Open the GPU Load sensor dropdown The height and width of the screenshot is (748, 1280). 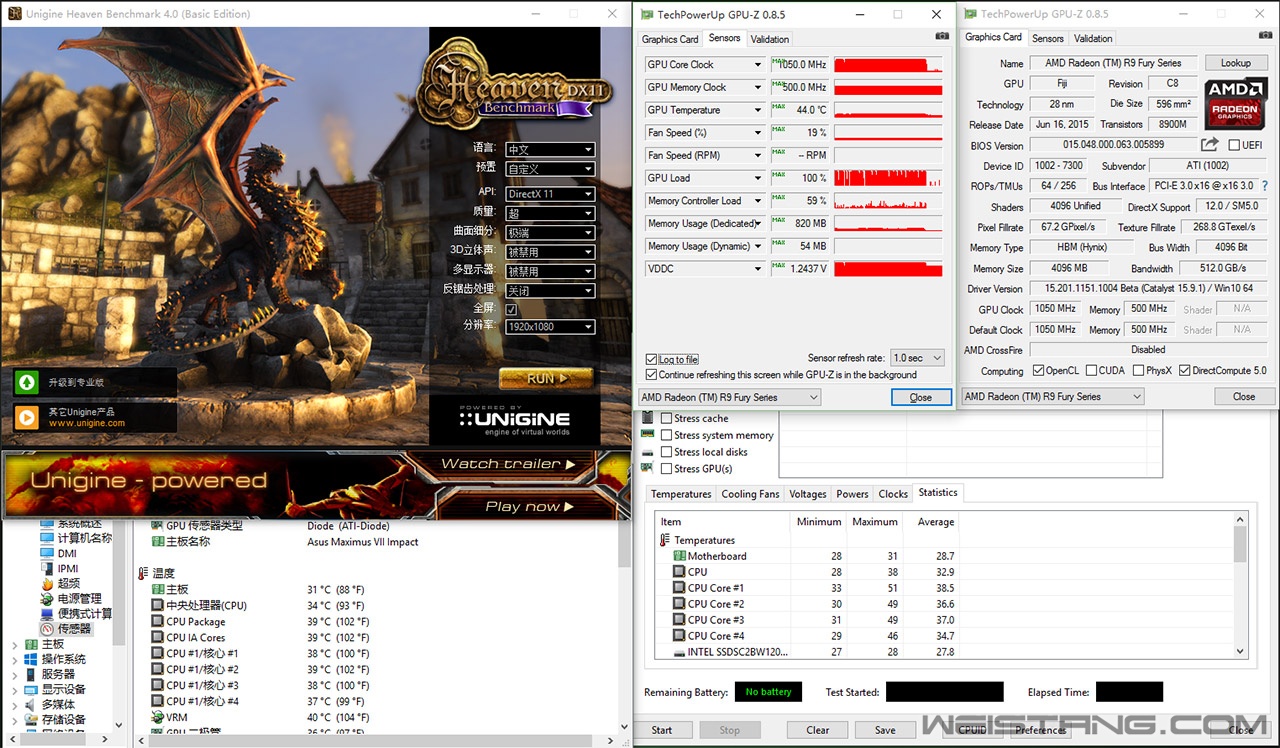coord(757,178)
